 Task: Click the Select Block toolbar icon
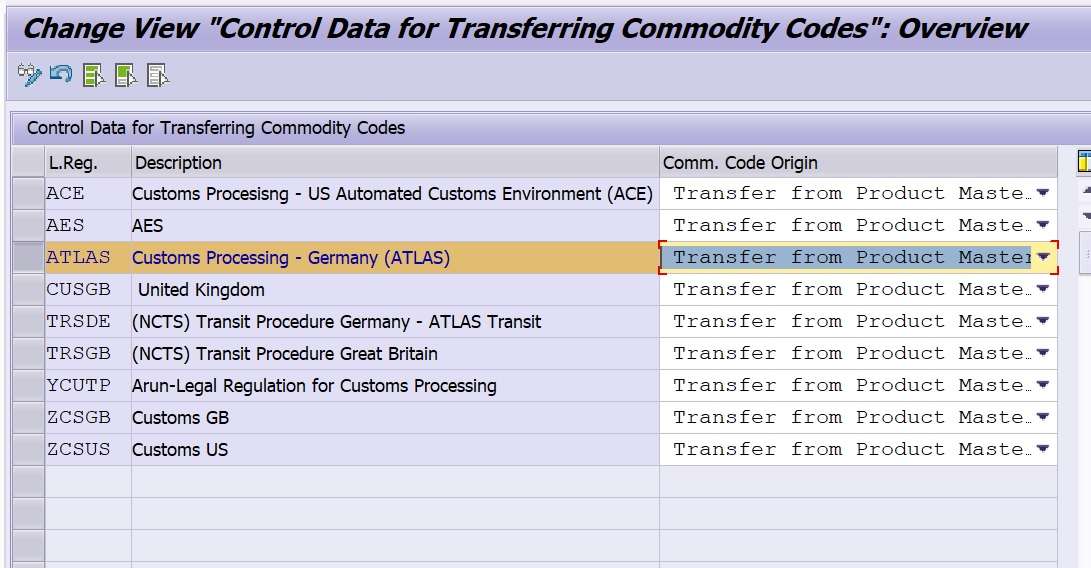point(126,75)
